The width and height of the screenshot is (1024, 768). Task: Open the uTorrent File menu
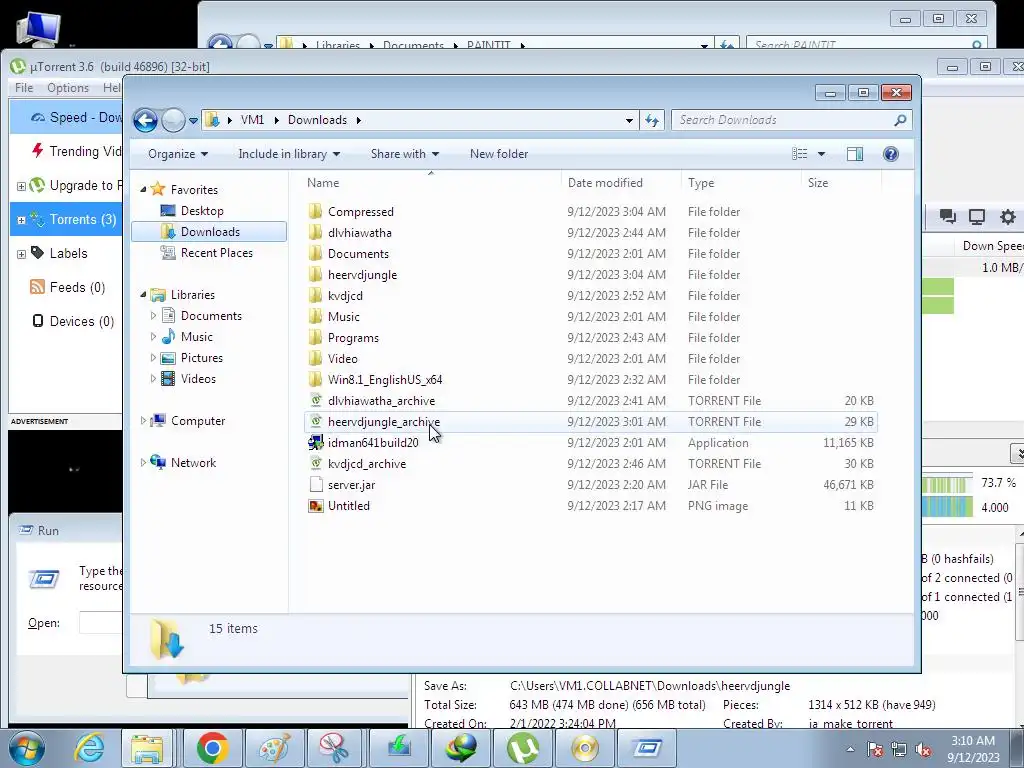coord(24,88)
